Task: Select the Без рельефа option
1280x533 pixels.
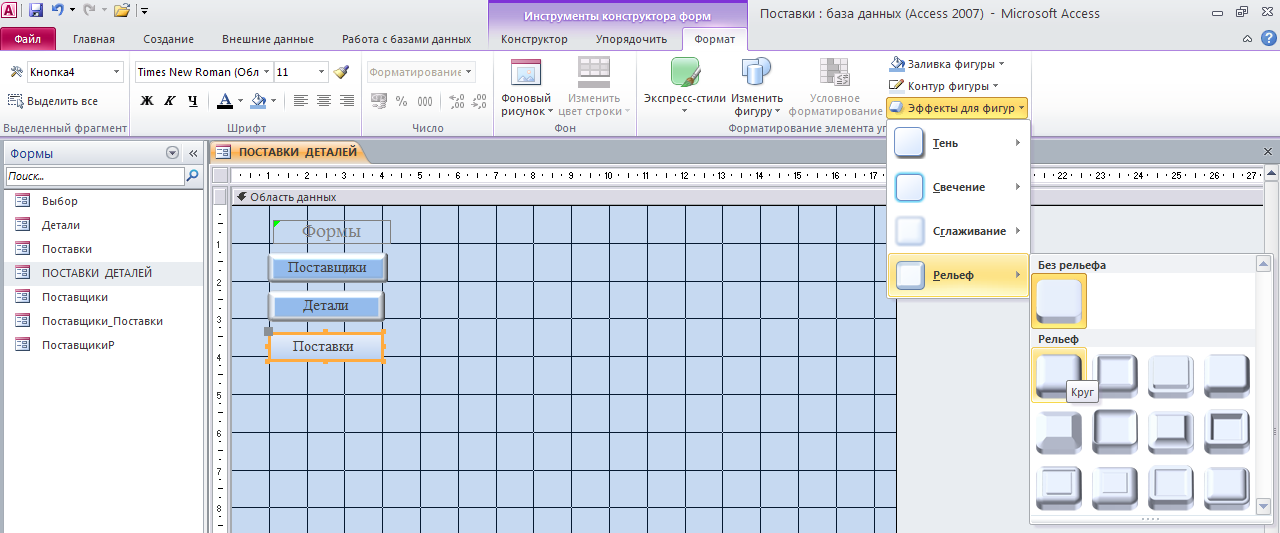Action: (x=1059, y=301)
